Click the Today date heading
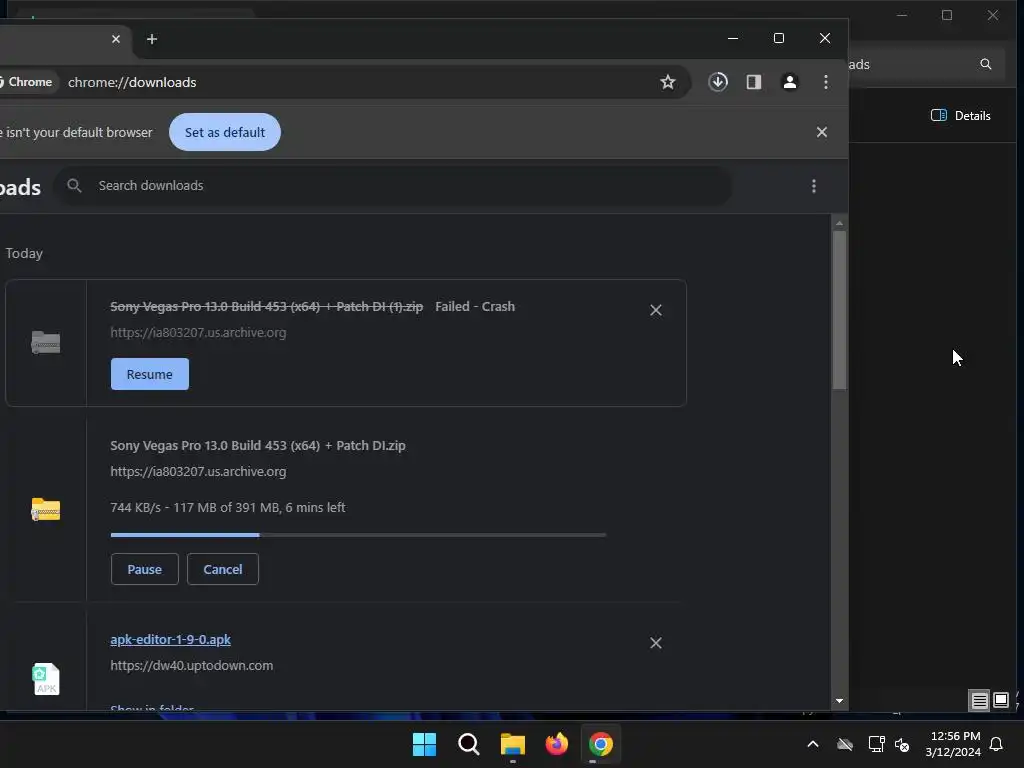Viewport: 1024px width, 768px height. click(24, 253)
